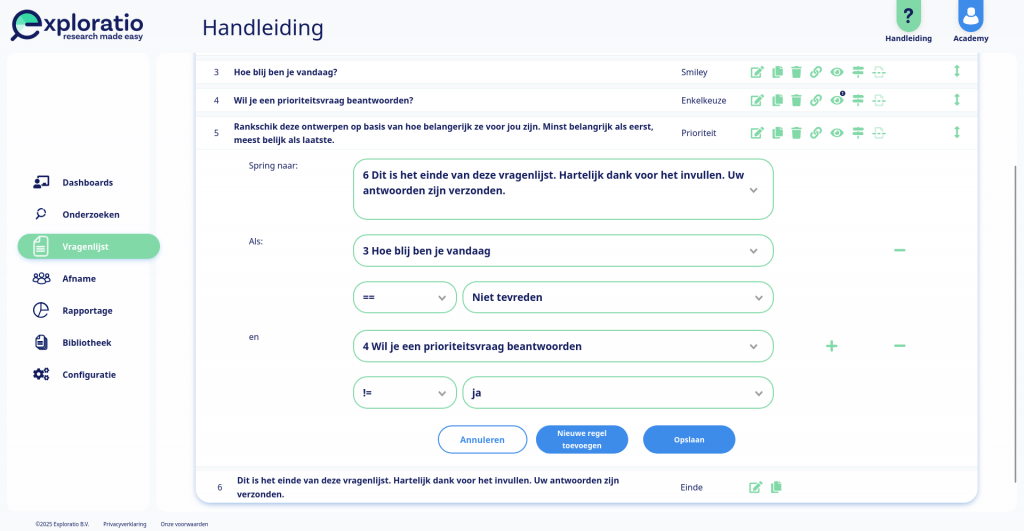This screenshot has width=1024, height=531.
Task: Open the '==' operator dropdown
Action: [x=404, y=297]
